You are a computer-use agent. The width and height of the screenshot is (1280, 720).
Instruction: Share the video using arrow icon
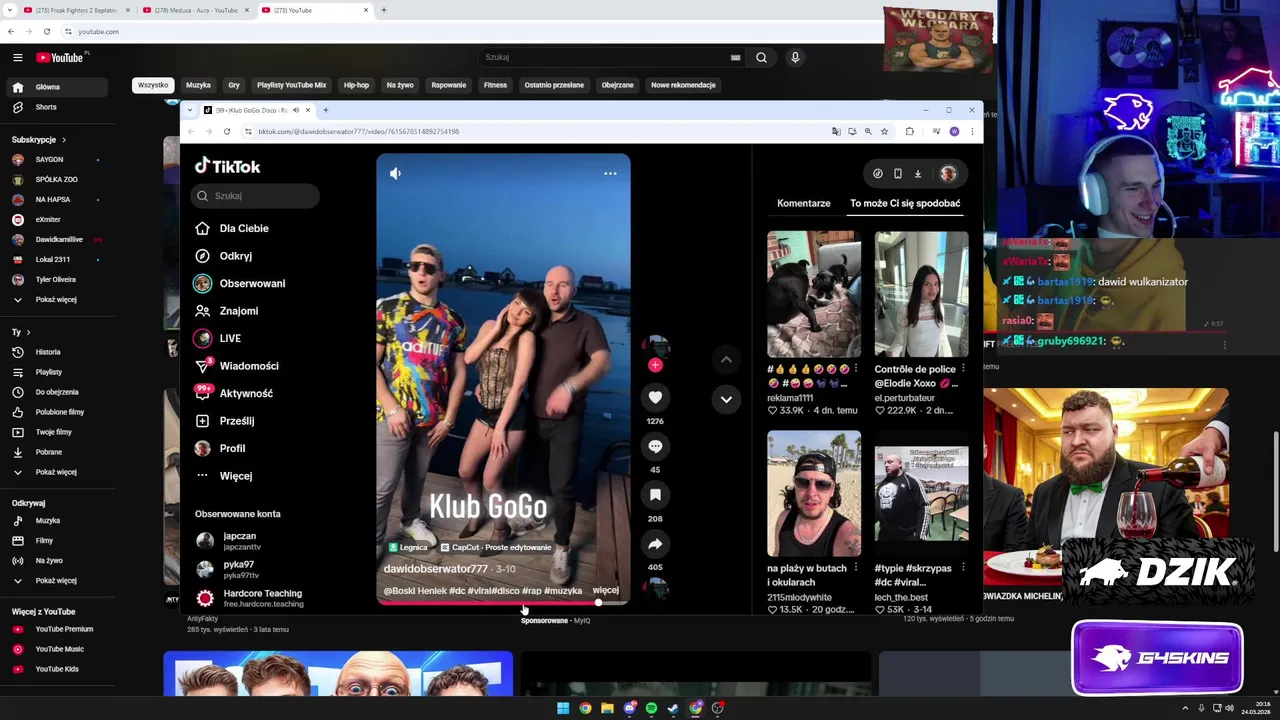point(655,544)
